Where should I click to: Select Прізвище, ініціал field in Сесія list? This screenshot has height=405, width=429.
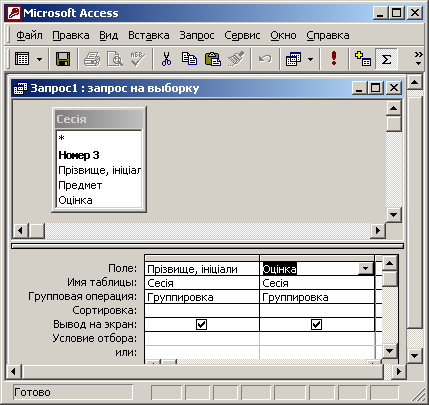pyautogui.click(x=99, y=170)
